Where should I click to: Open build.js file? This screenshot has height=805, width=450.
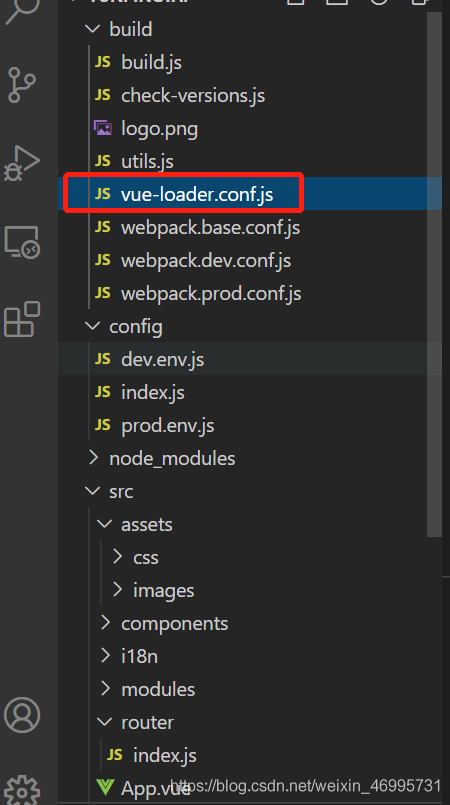(151, 62)
